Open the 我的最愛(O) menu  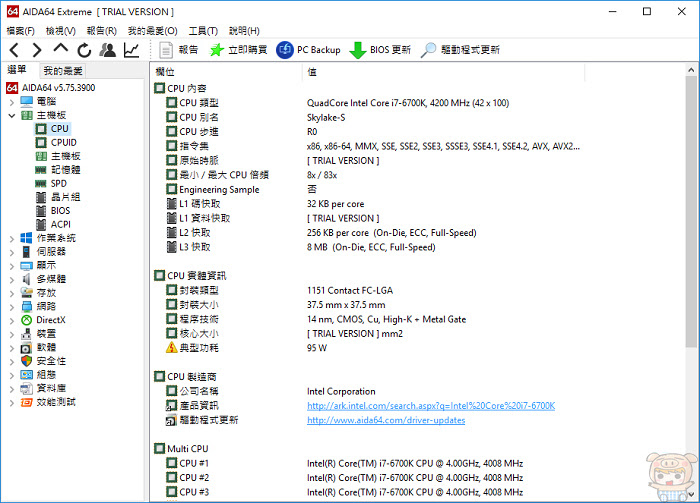(x=153, y=31)
